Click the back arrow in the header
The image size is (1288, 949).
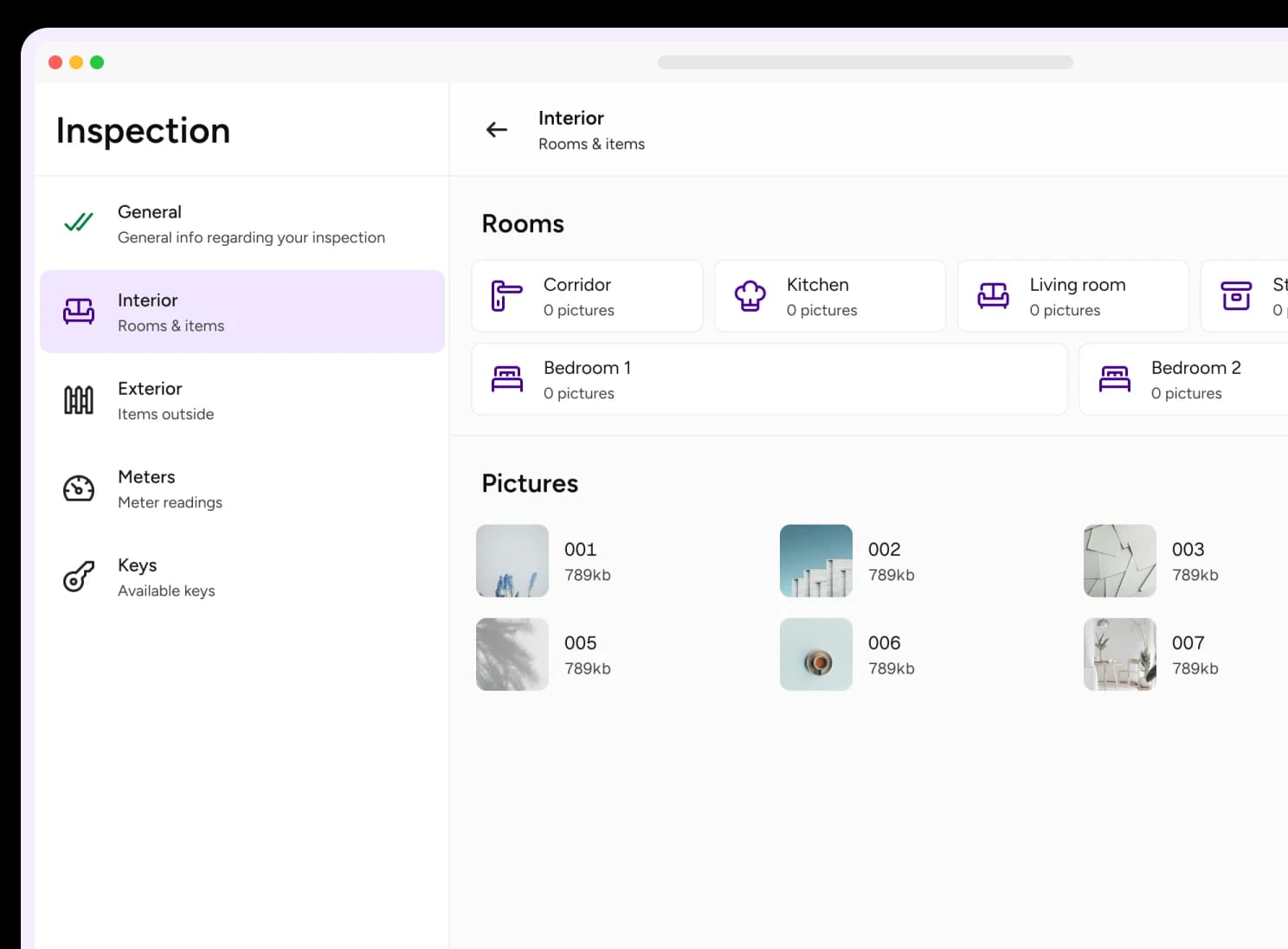(495, 129)
